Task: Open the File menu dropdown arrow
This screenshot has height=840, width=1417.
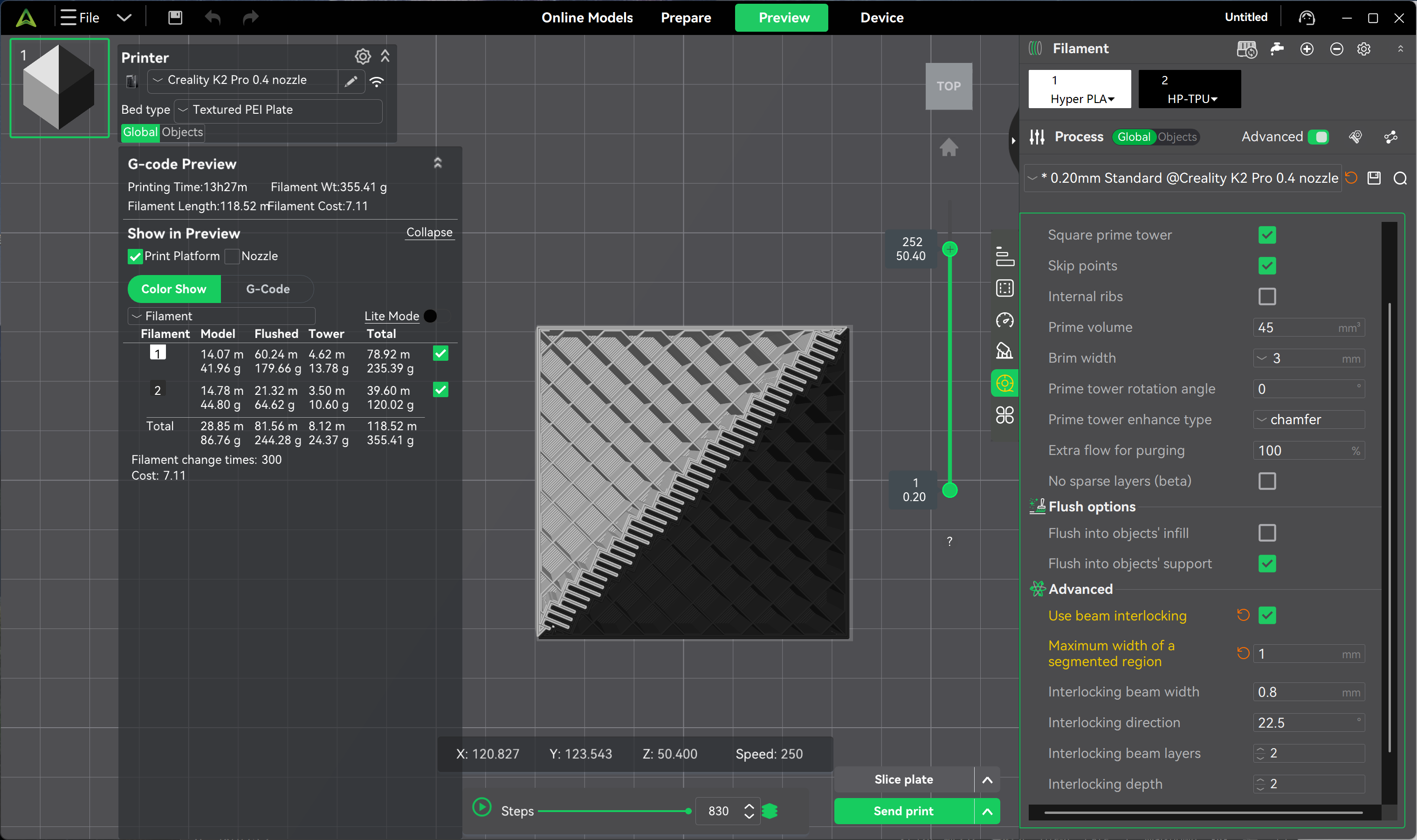Action: 124,18
